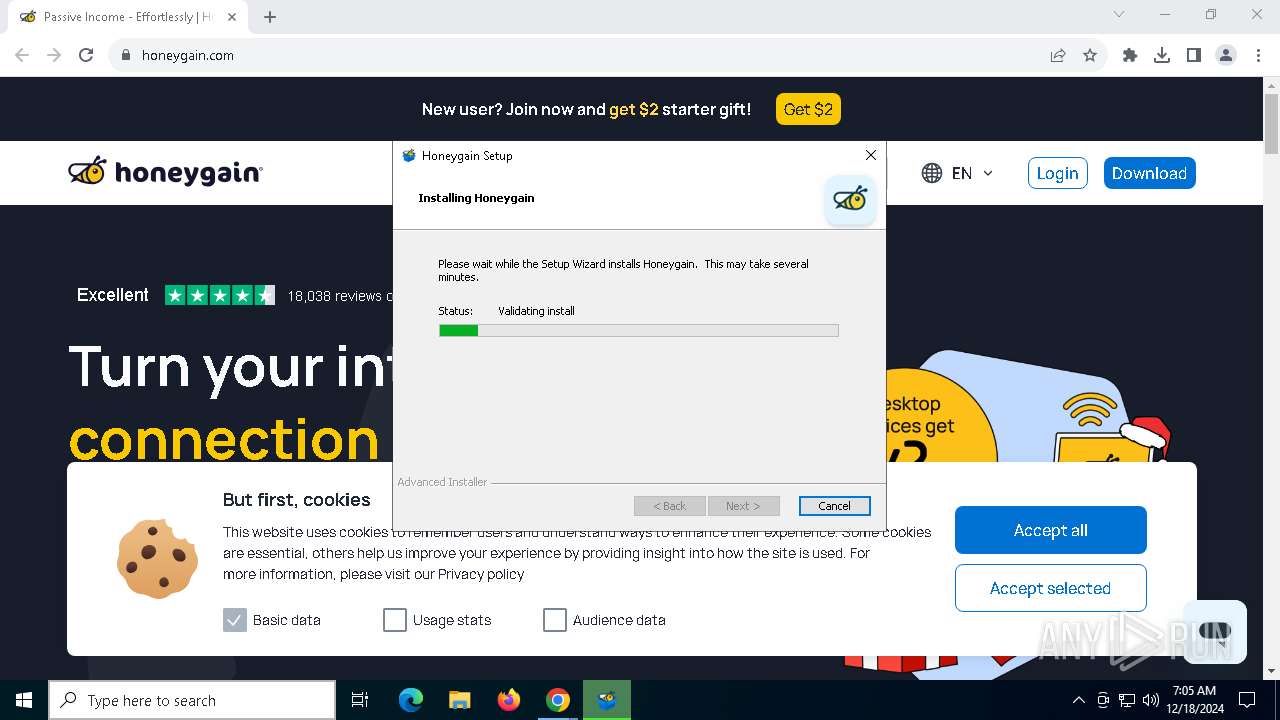Click the Chrome back arrow
The height and width of the screenshot is (720, 1280).
coord(22,55)
